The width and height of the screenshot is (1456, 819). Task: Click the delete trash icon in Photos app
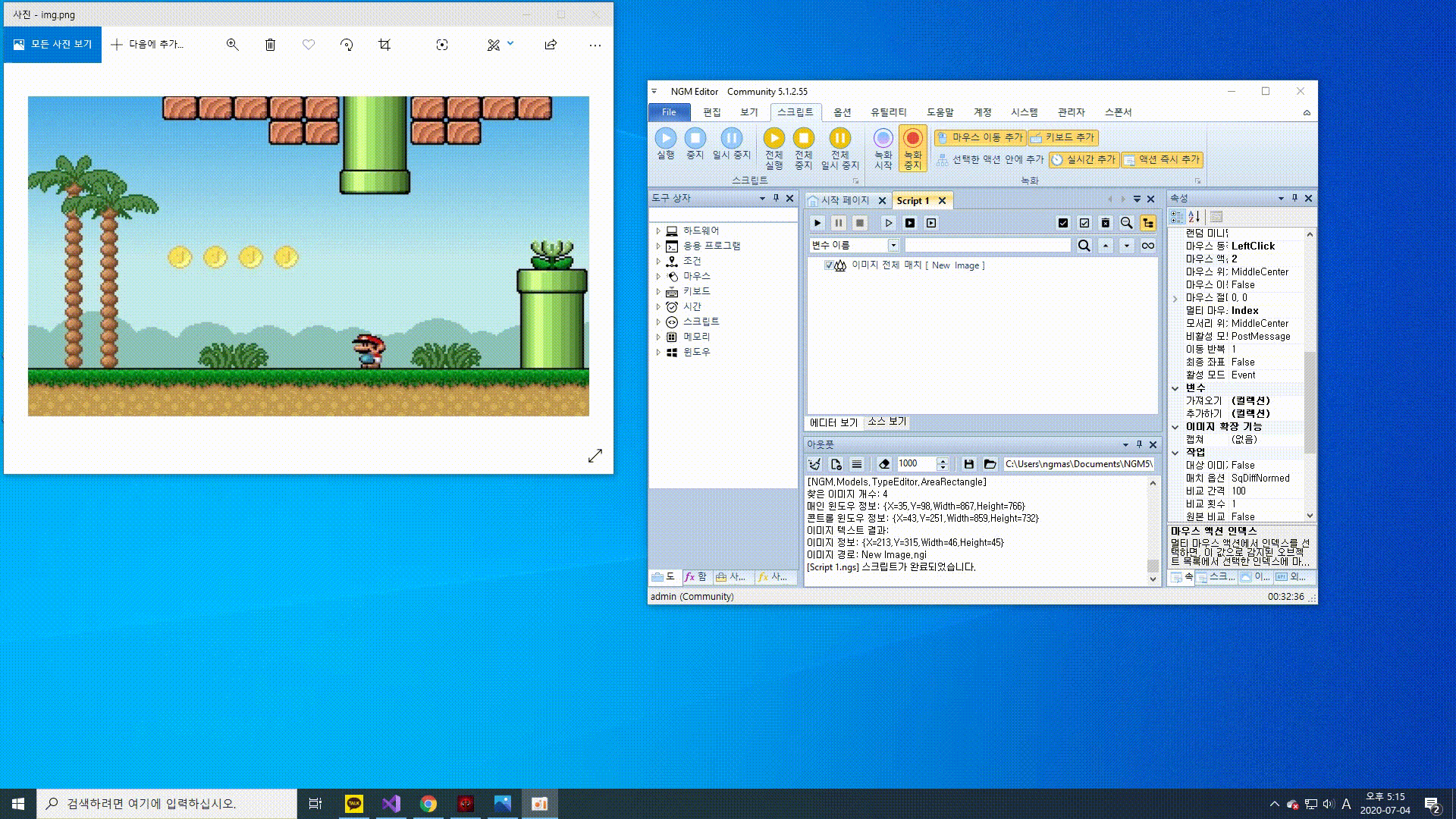270,45
